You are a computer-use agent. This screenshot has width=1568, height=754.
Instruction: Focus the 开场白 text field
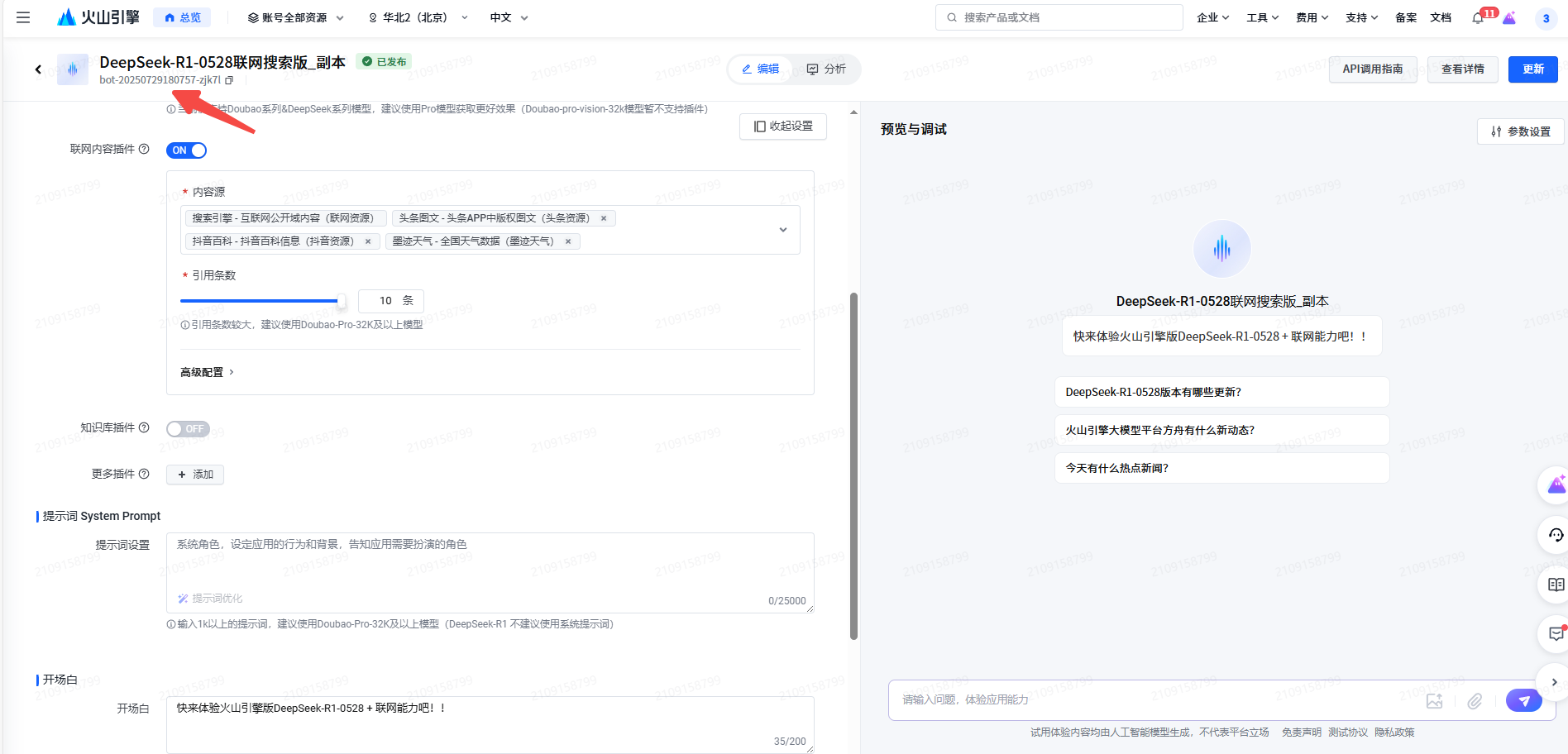[490, 725]
